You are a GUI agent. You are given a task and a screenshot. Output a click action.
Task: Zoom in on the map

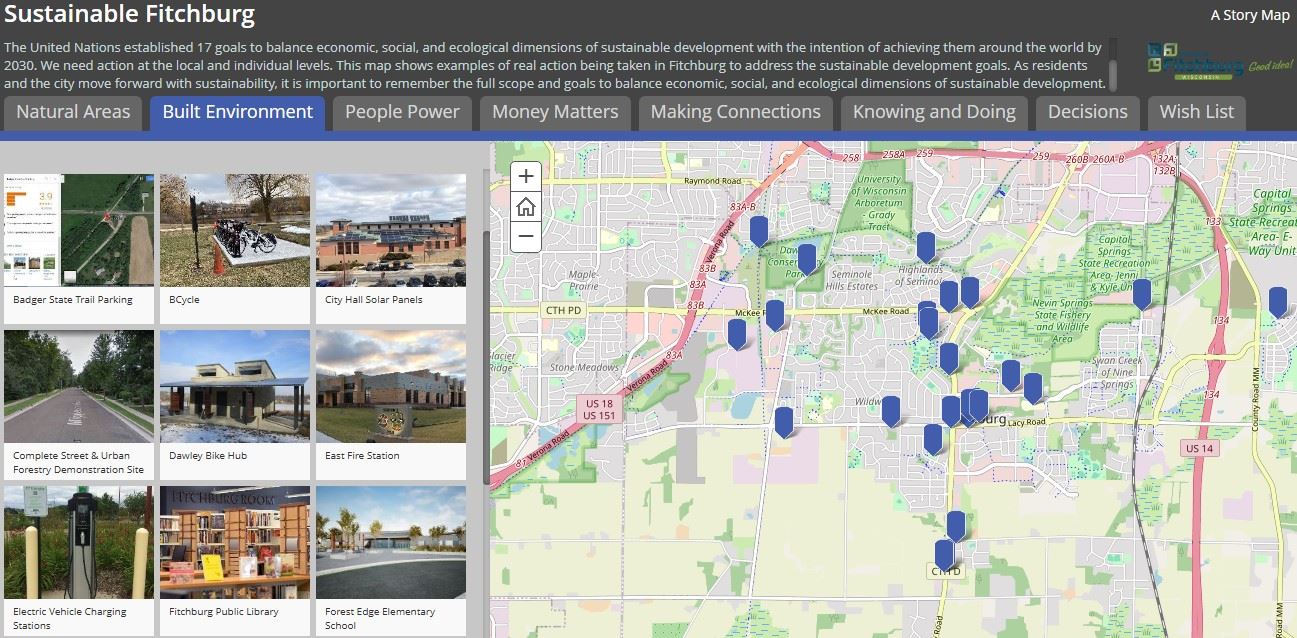[525, 175]
